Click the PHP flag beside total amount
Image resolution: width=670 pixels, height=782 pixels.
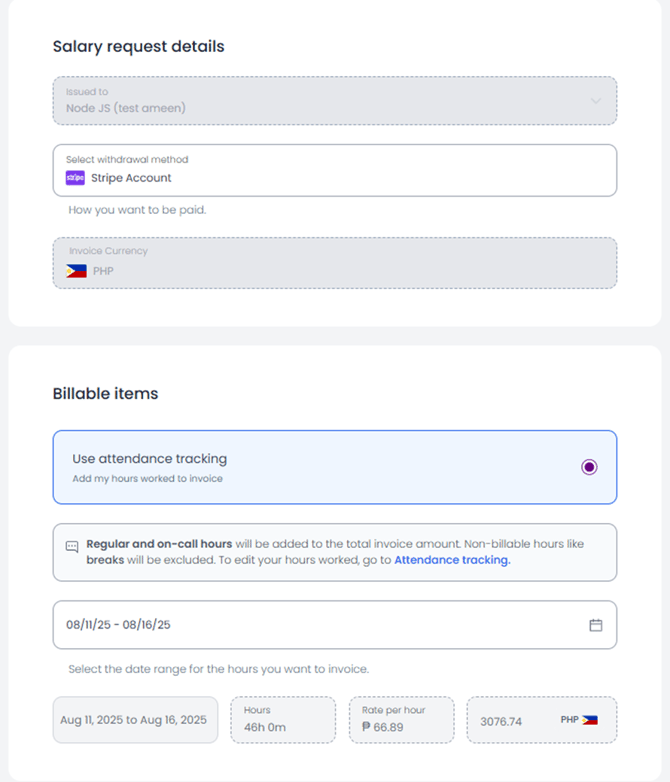point(590,720)
